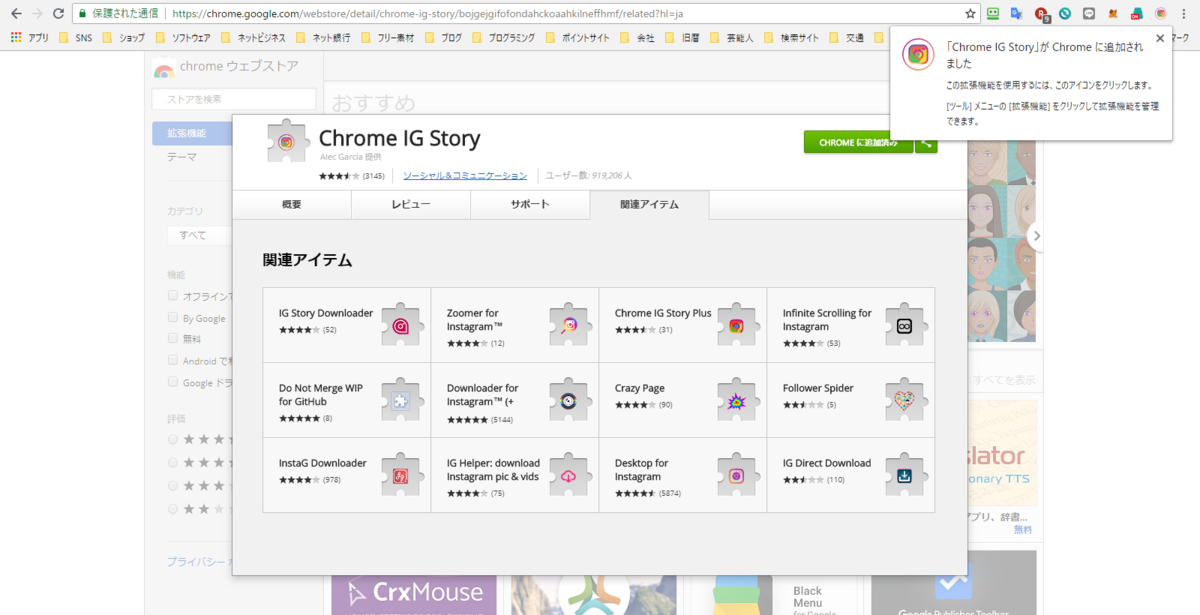Expand the ソフトウェア bookmark folder
This screenshot has height=615, width=1200.
tap(183, 38)
